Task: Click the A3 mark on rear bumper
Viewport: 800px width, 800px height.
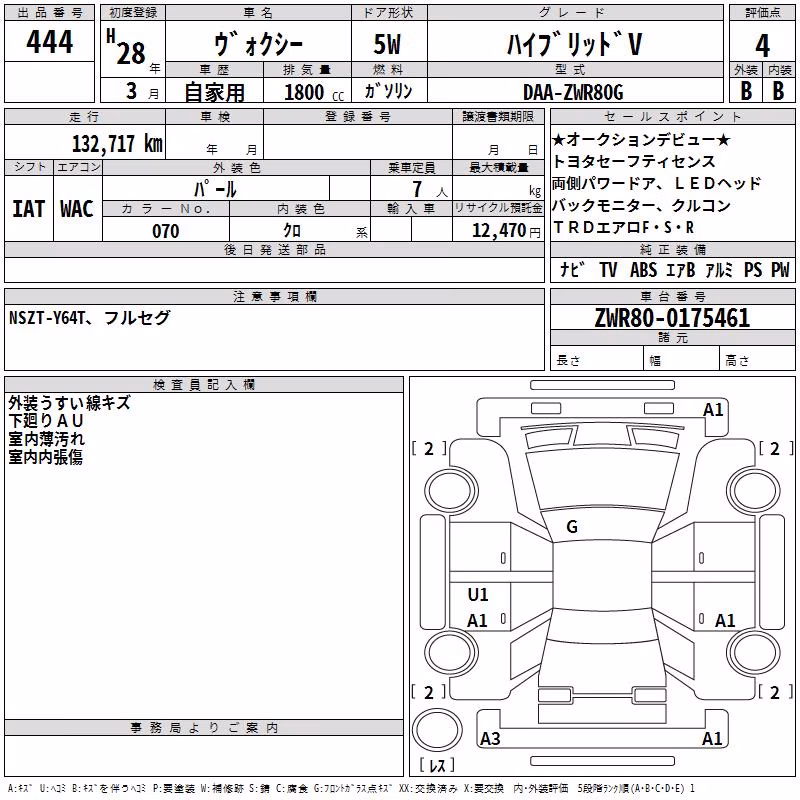Action: (x=490, y=738)
